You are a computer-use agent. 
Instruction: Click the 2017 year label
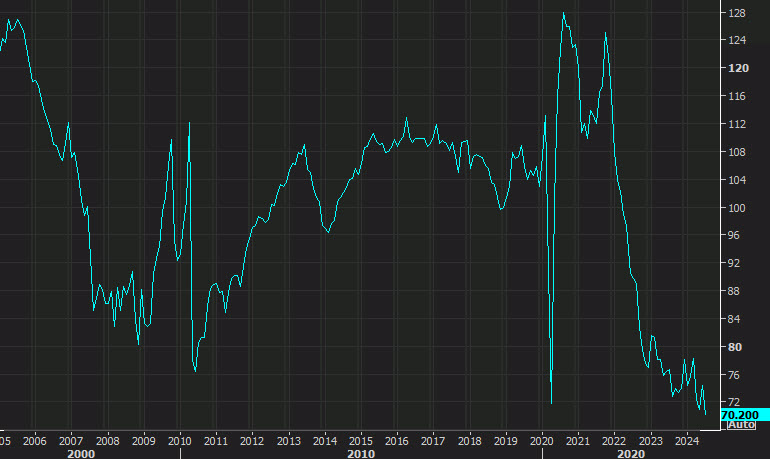tap(433, 441)
